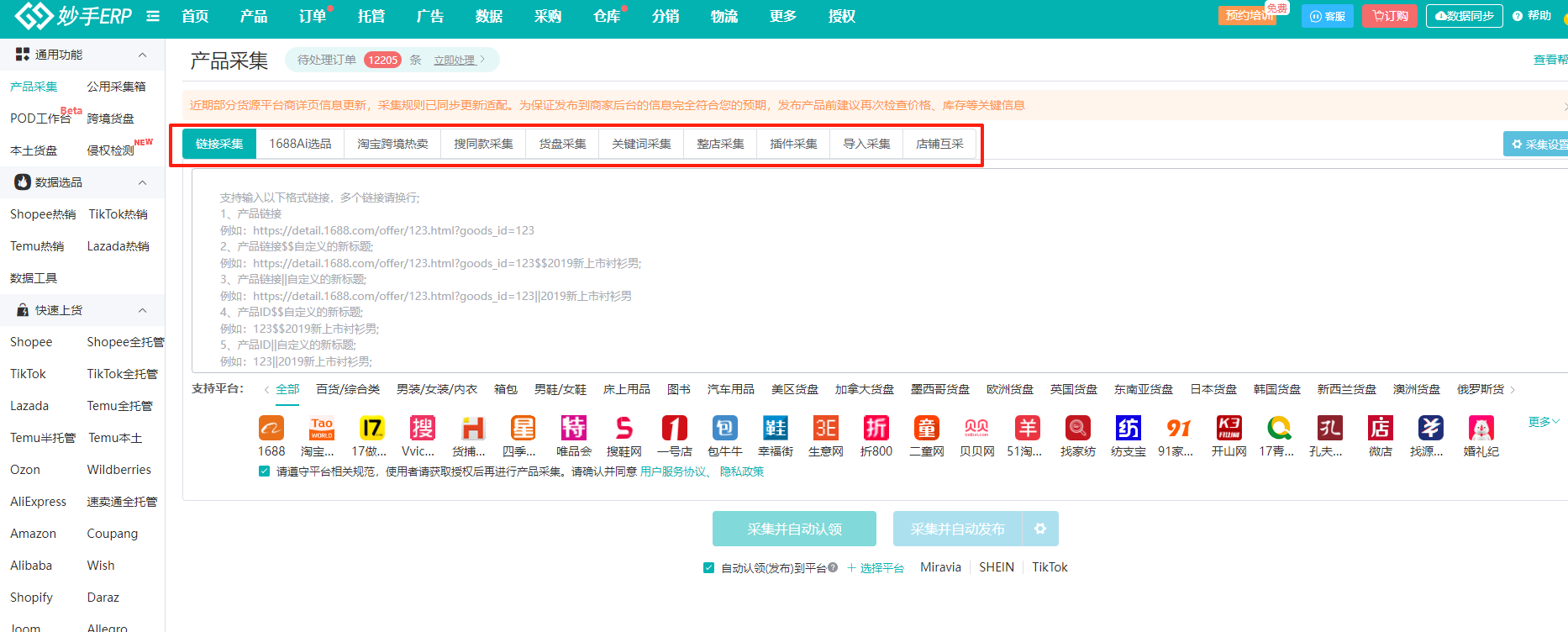
Task: Click the 1688 platform icon
Action: click(x=271, y=429)
